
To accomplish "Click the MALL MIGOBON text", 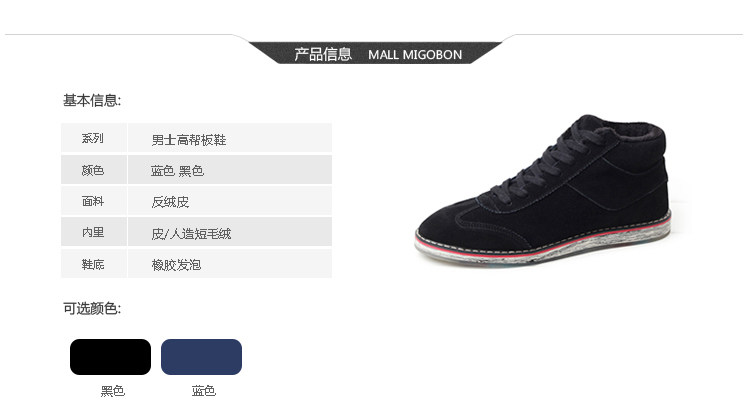I will pos(415,55).
